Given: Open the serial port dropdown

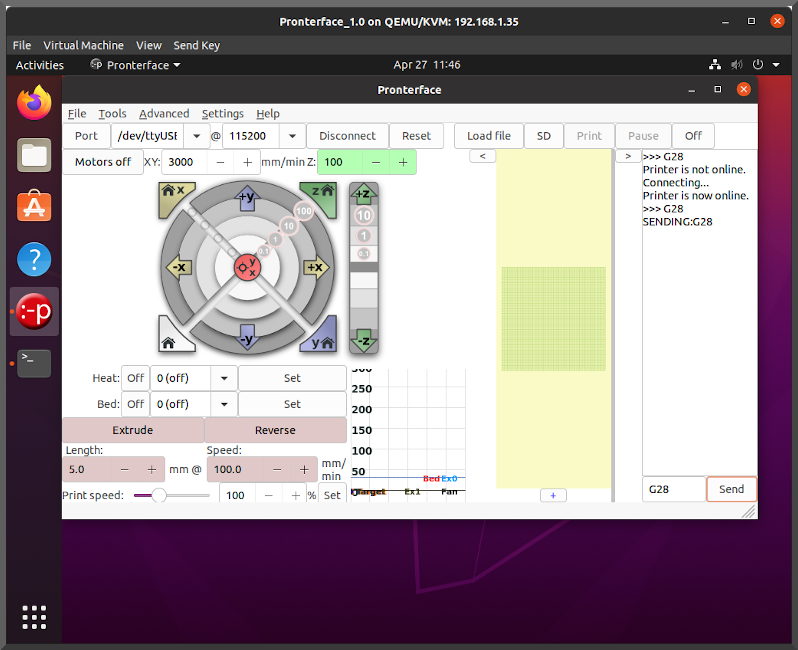Looking at the screenshot, I should coord(195,136).
